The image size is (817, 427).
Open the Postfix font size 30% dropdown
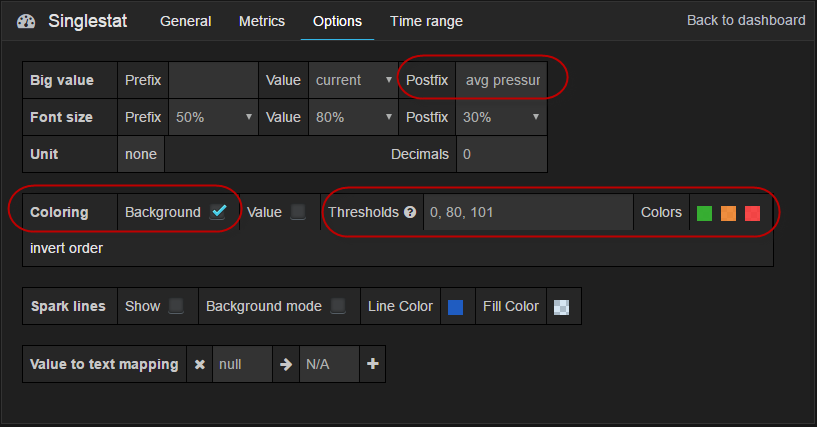(500, 117)
